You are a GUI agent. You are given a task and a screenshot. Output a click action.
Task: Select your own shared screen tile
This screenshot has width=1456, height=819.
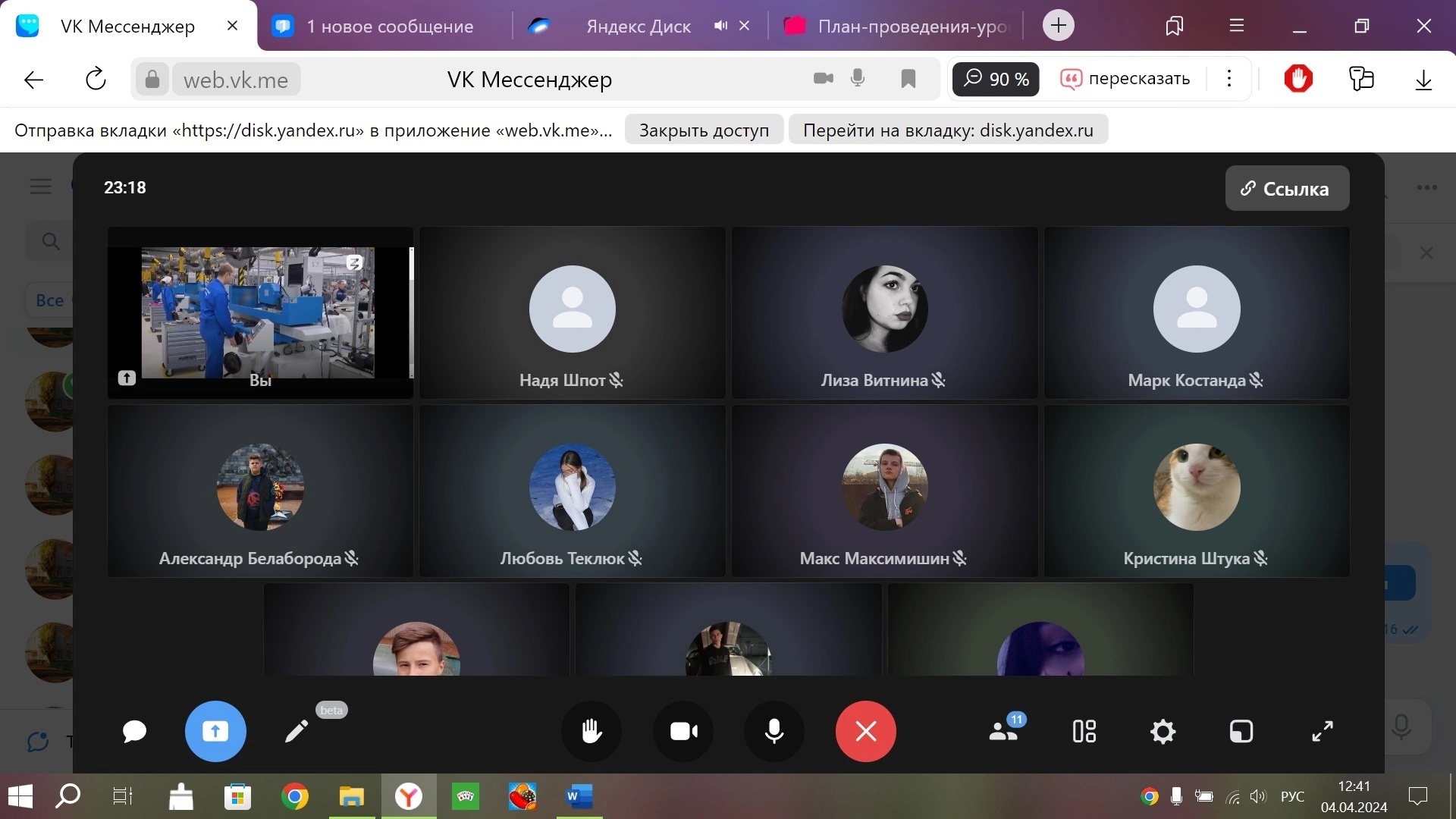pyautogui.click(x=260, y=312)
